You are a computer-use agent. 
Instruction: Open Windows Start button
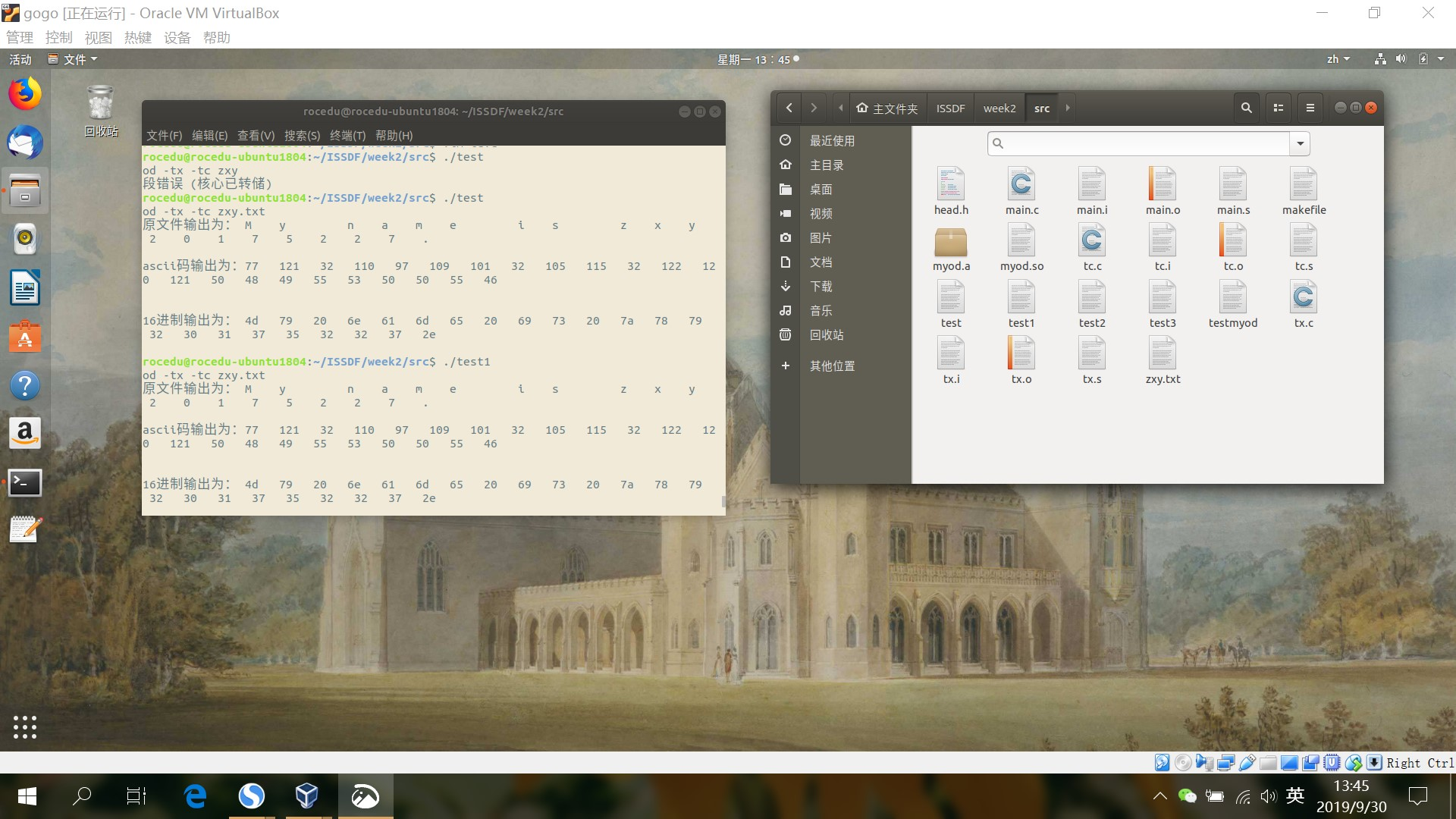coord(27,796)
